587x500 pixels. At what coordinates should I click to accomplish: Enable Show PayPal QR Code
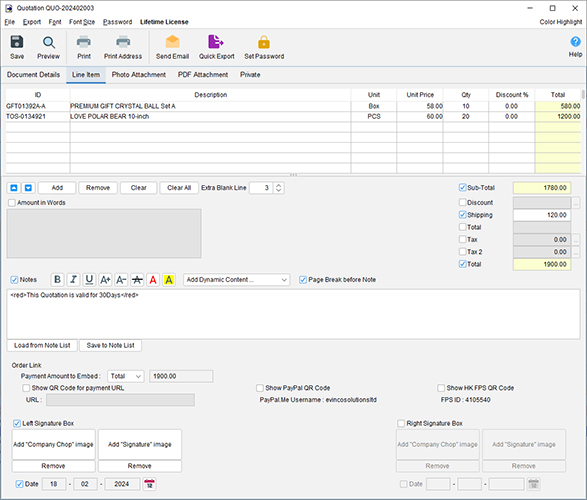(x=260, y=388)
